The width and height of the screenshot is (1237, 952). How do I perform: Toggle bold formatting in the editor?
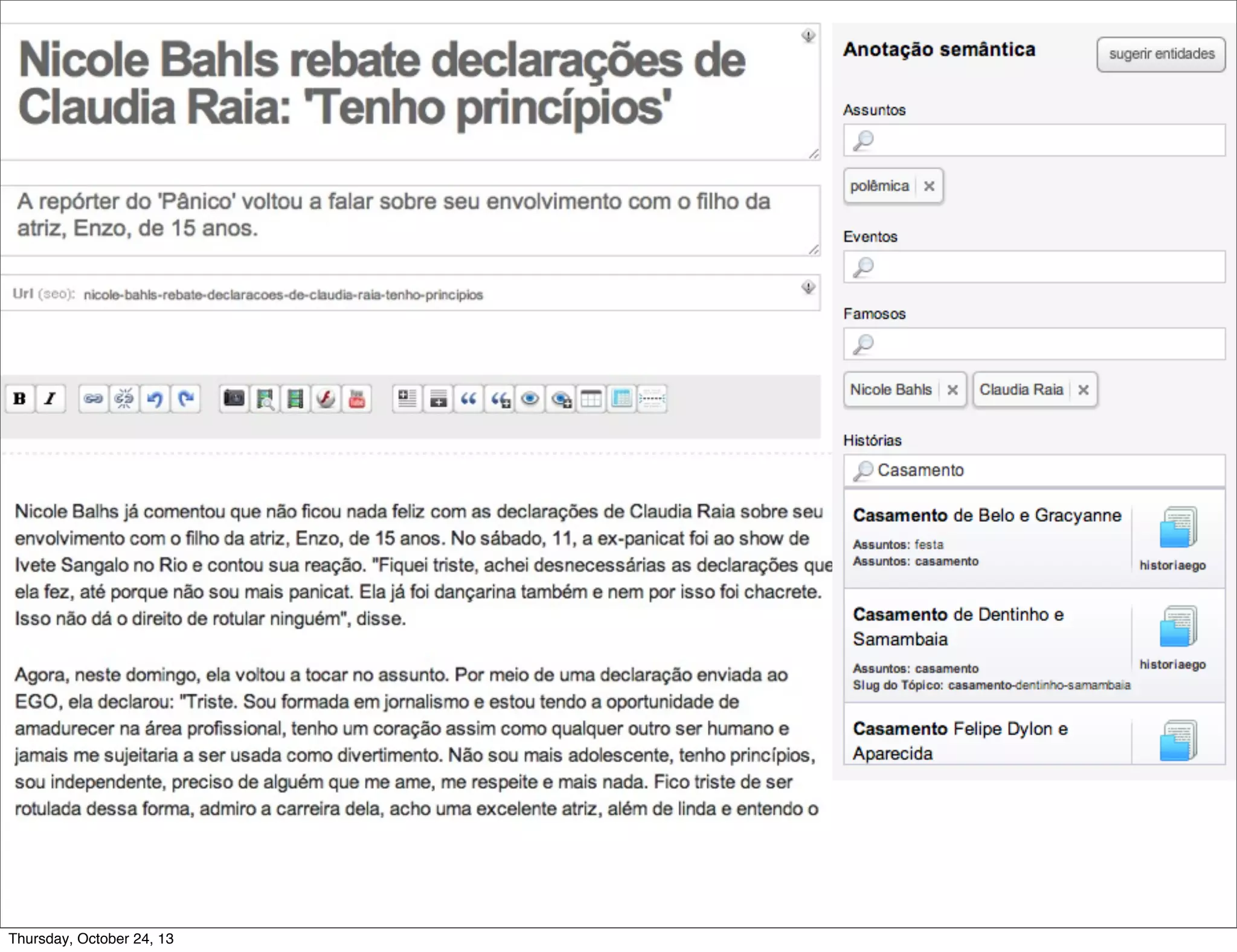(x=19, y=399)
